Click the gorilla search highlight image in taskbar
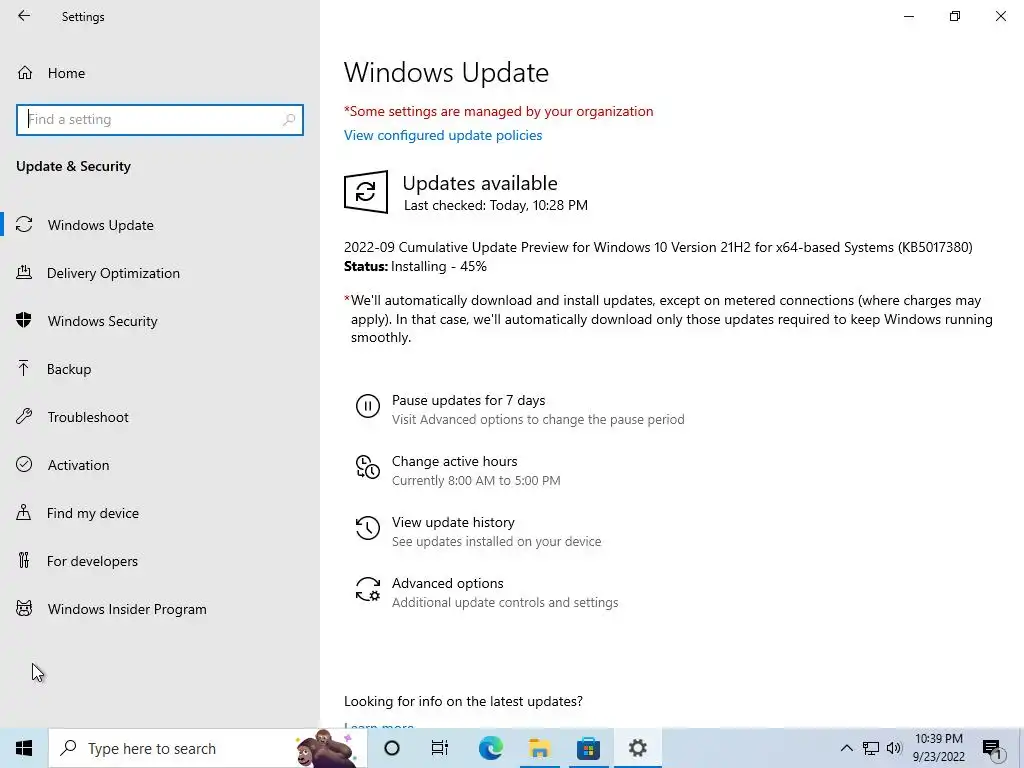Screen dimensions: 1024x768 pyautogui.click(x=325, y=748)
